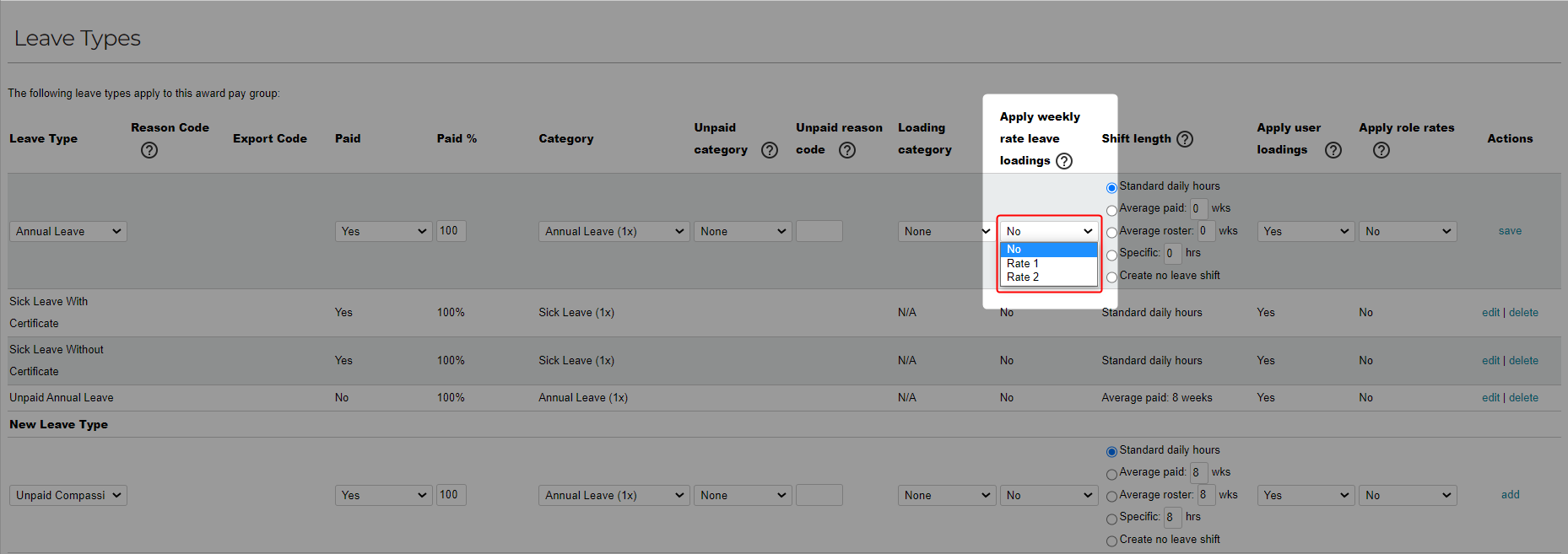Add the new leave type
Screen dimensions: 1568x554
[1510, 494]
